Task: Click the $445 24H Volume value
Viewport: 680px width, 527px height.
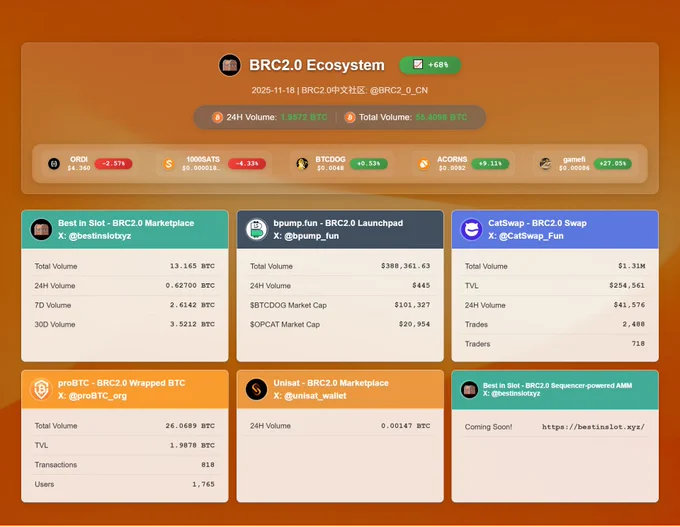Action: click(x=421, y=285)
